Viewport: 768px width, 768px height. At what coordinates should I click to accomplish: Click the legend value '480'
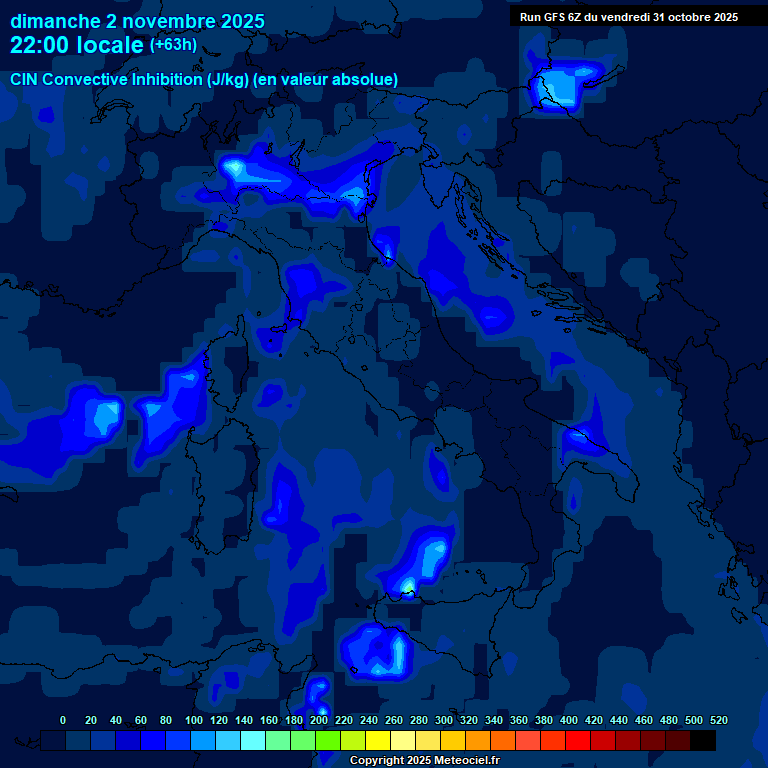pos(669,720)
